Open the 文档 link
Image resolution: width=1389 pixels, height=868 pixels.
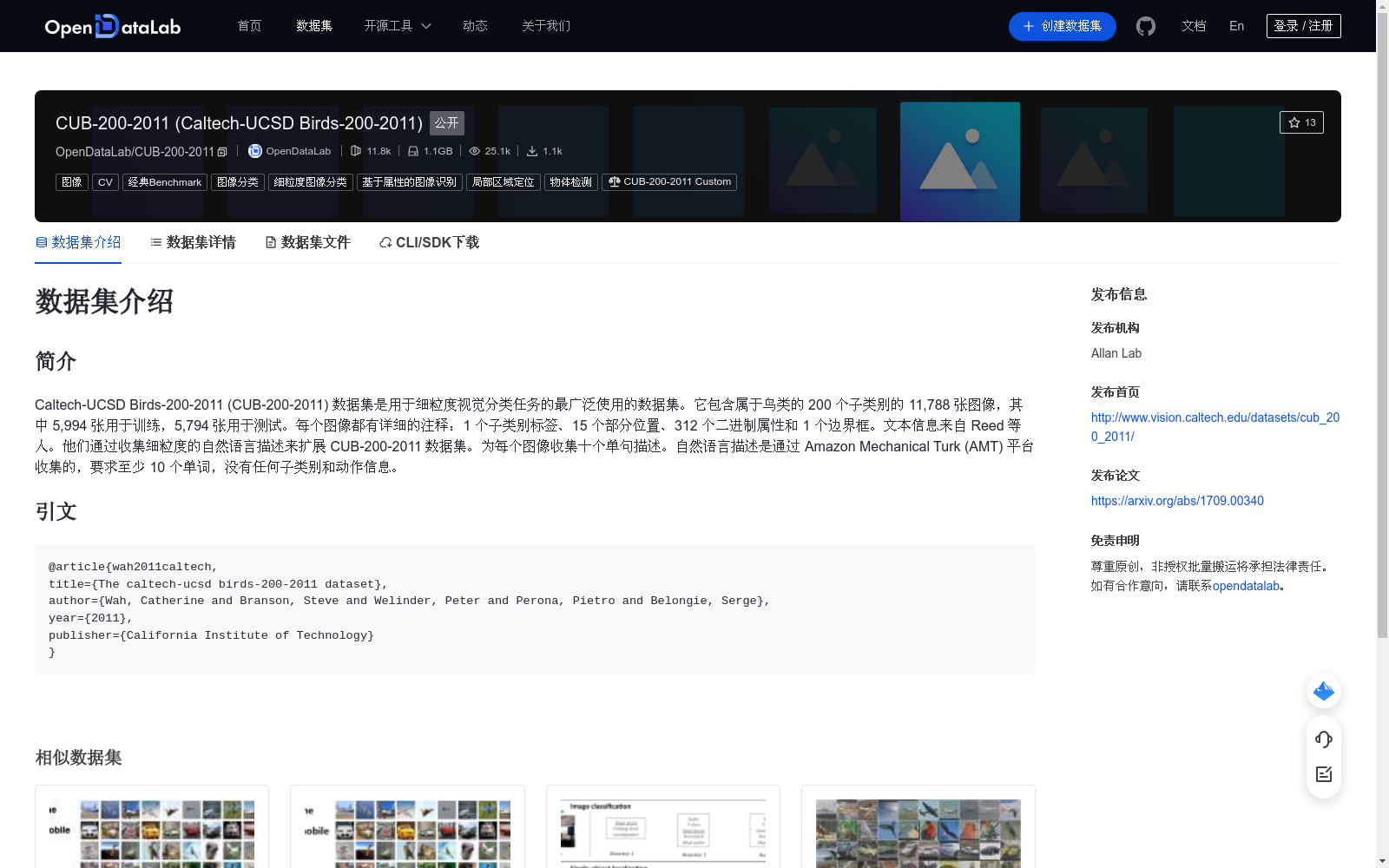[1194, 26]
